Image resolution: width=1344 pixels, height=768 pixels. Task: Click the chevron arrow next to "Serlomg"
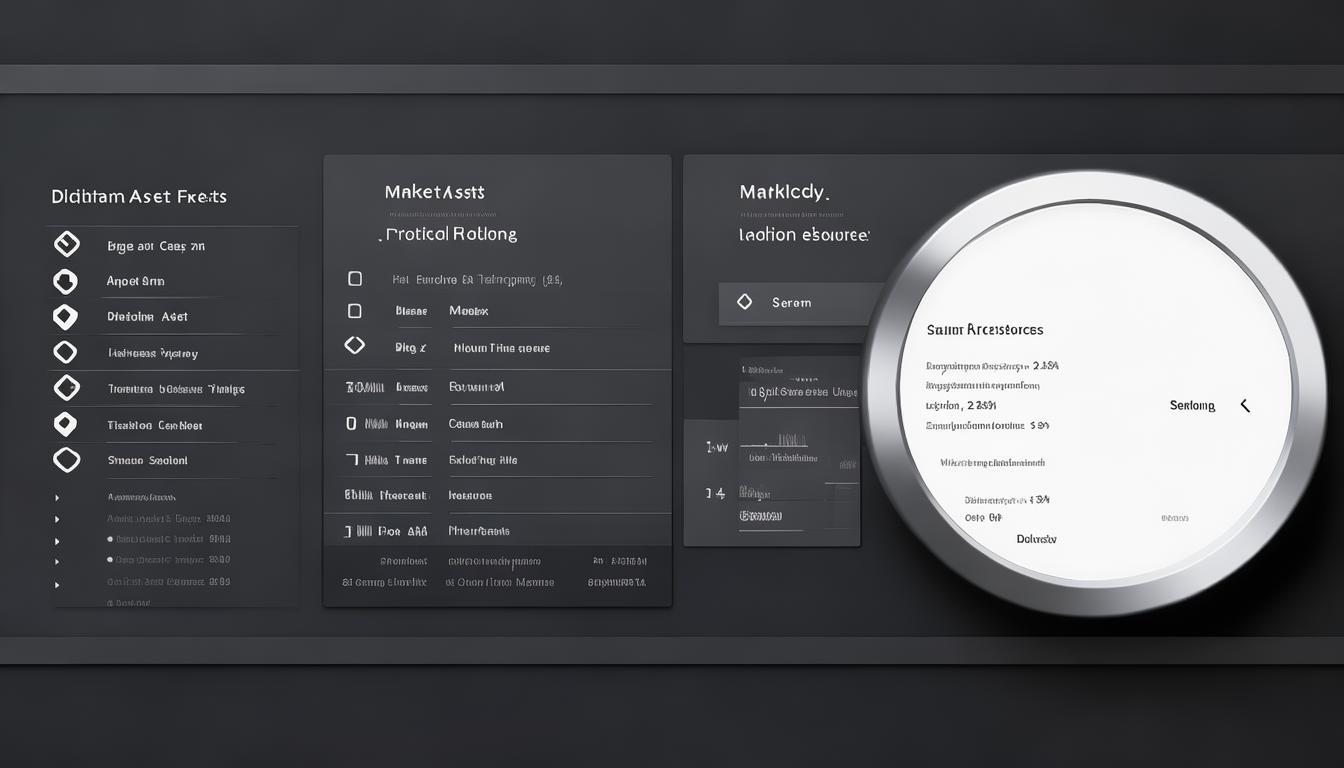click(1245, 405)
